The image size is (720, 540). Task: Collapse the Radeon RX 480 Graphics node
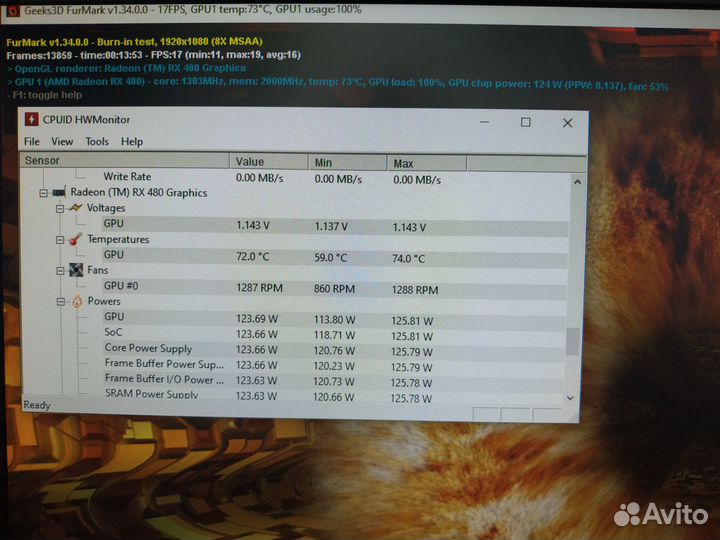(43, 193)
